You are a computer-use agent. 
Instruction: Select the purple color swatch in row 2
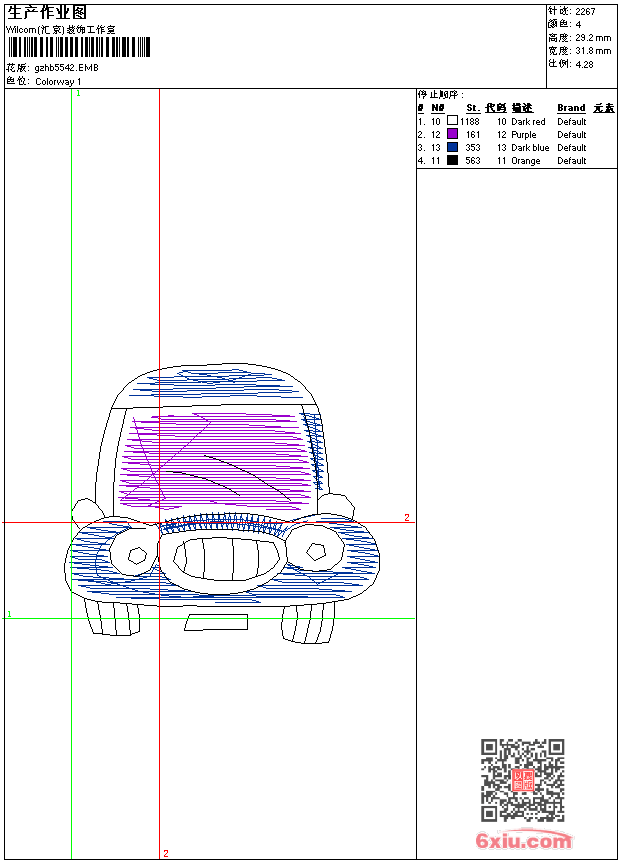tap(452, 134)
